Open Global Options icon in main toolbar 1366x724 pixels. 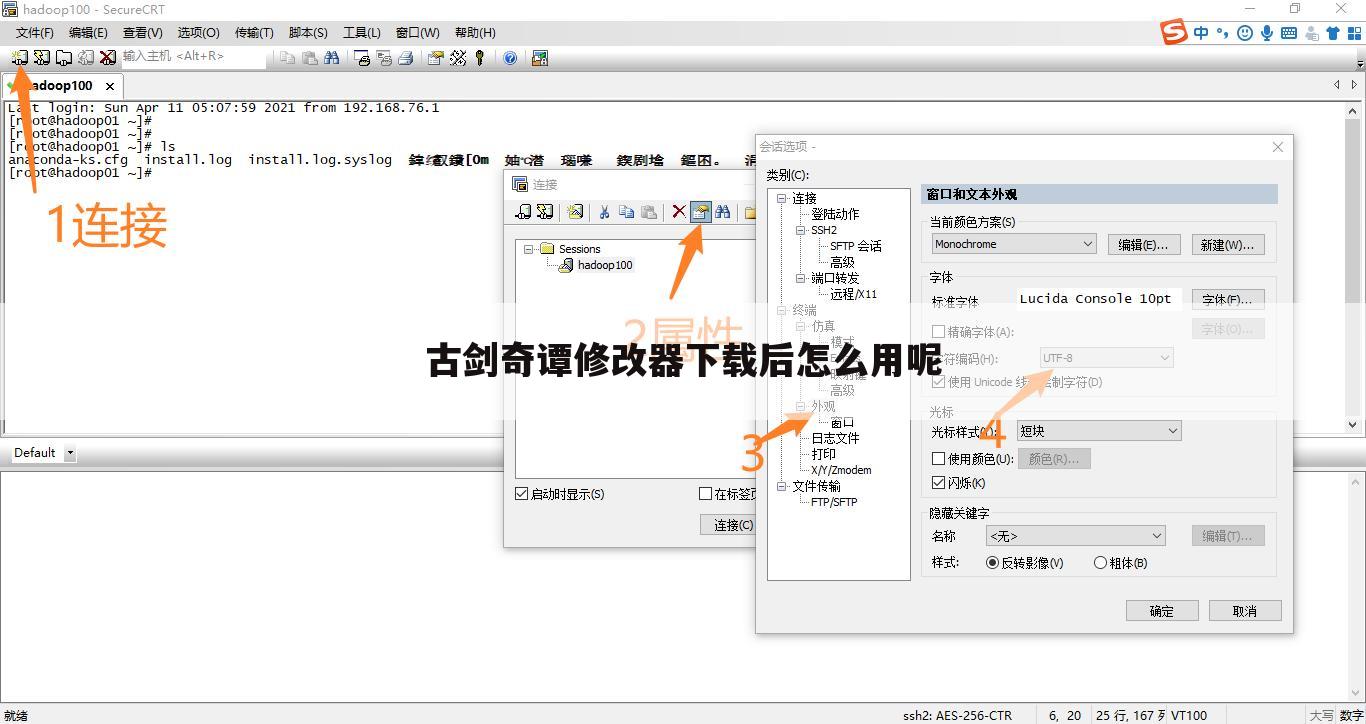pos(458,58)
